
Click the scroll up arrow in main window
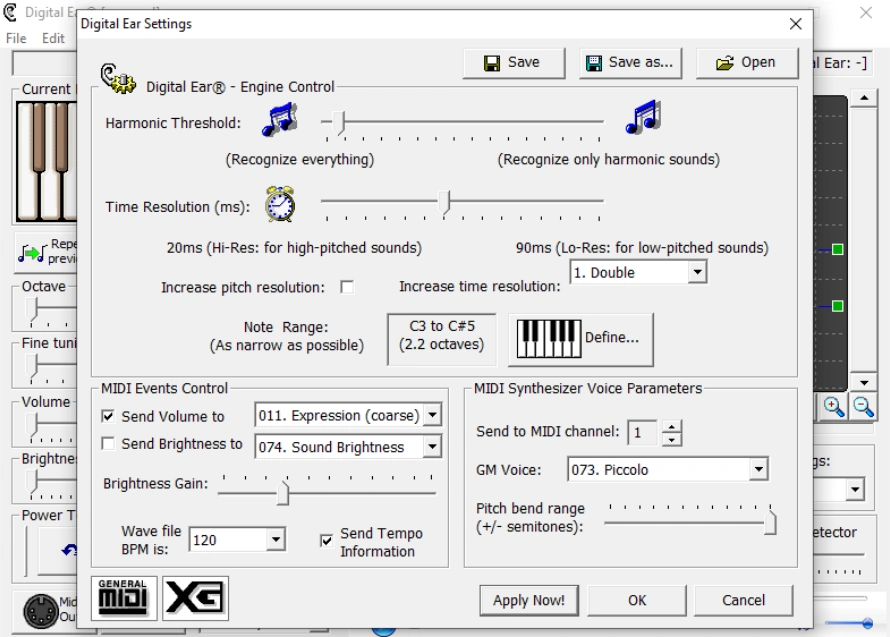pyautogui.click(x=864, y=98)
